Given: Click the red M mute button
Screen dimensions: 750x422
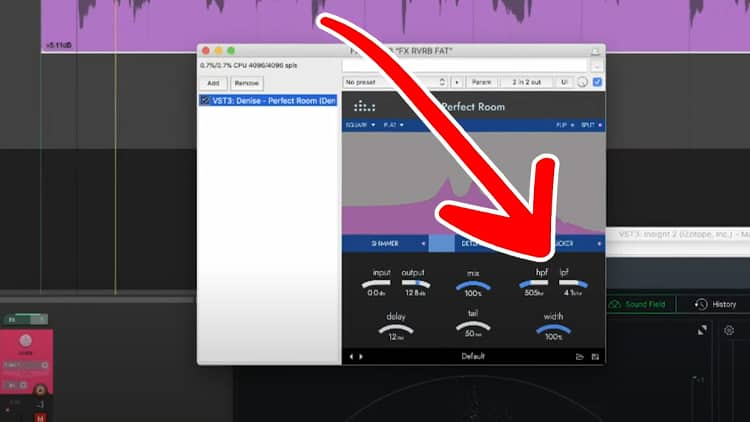Looking at the screenshot, I should tap(40, 418).
